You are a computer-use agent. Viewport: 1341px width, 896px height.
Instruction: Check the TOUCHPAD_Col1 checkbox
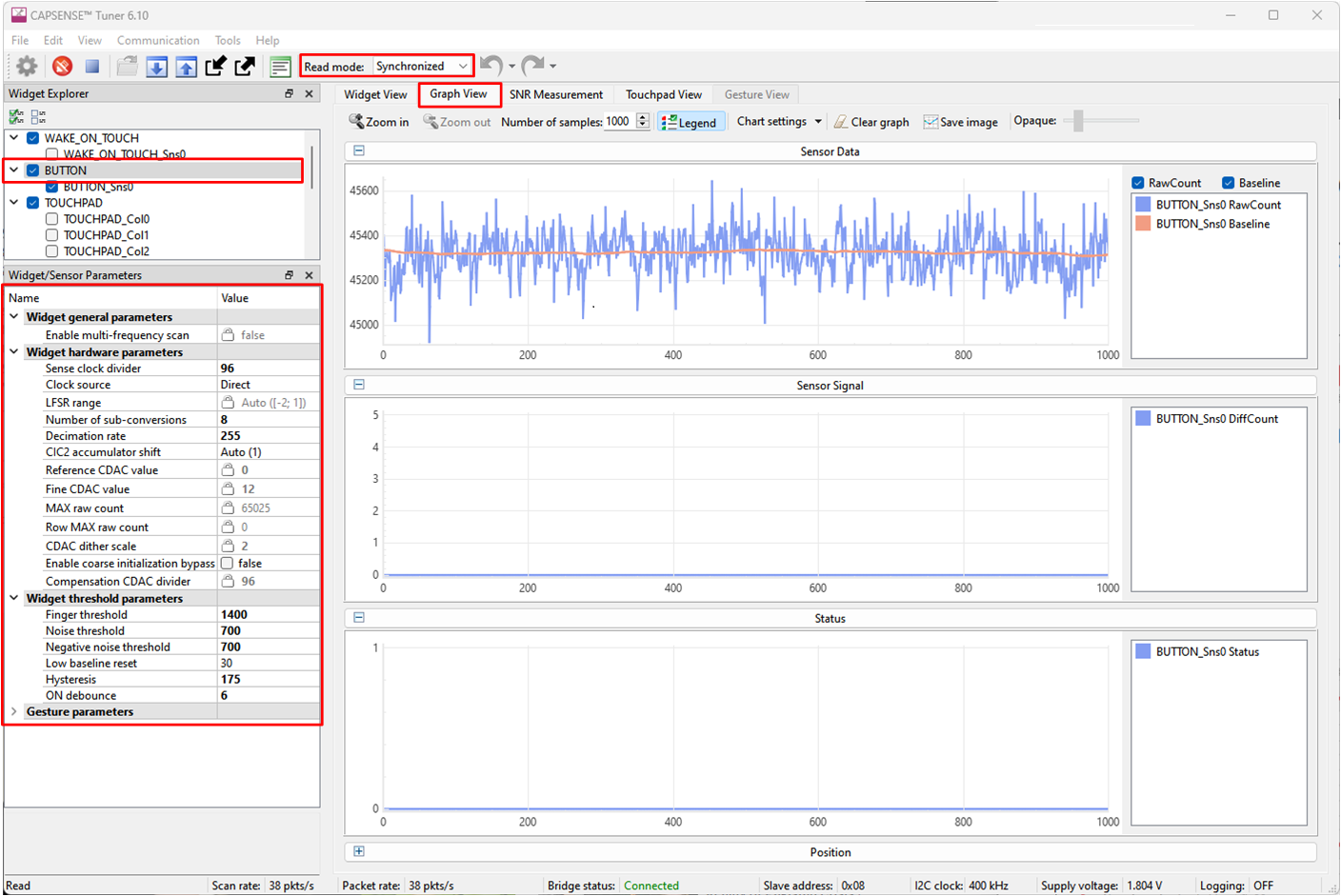[x=52, y=235]
